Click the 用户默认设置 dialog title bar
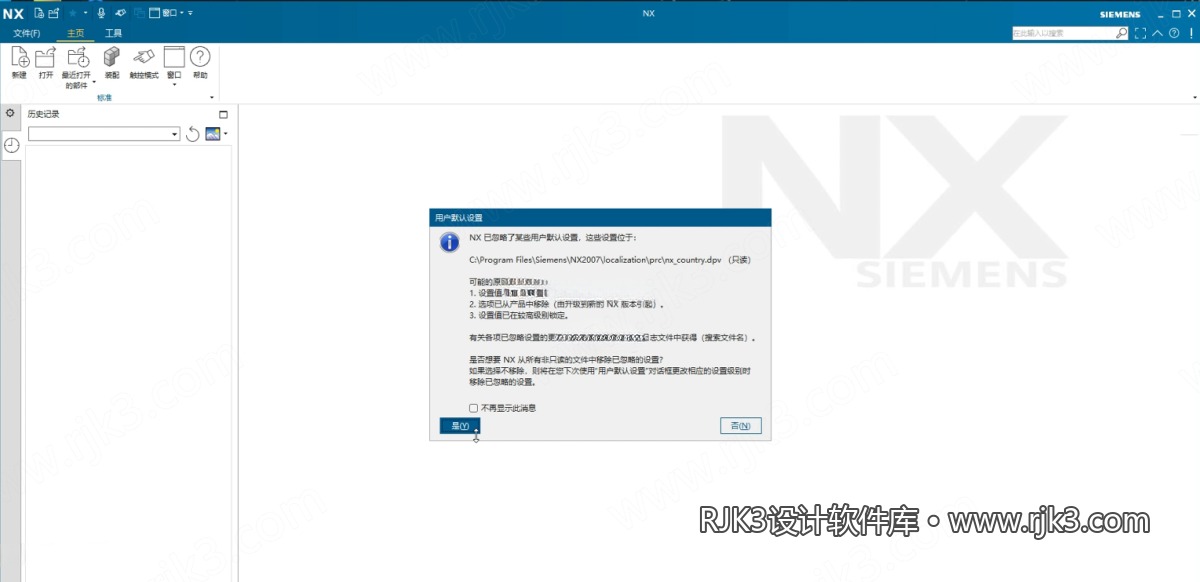Screen dimensions: 1200x582 [x=600, y=217]
